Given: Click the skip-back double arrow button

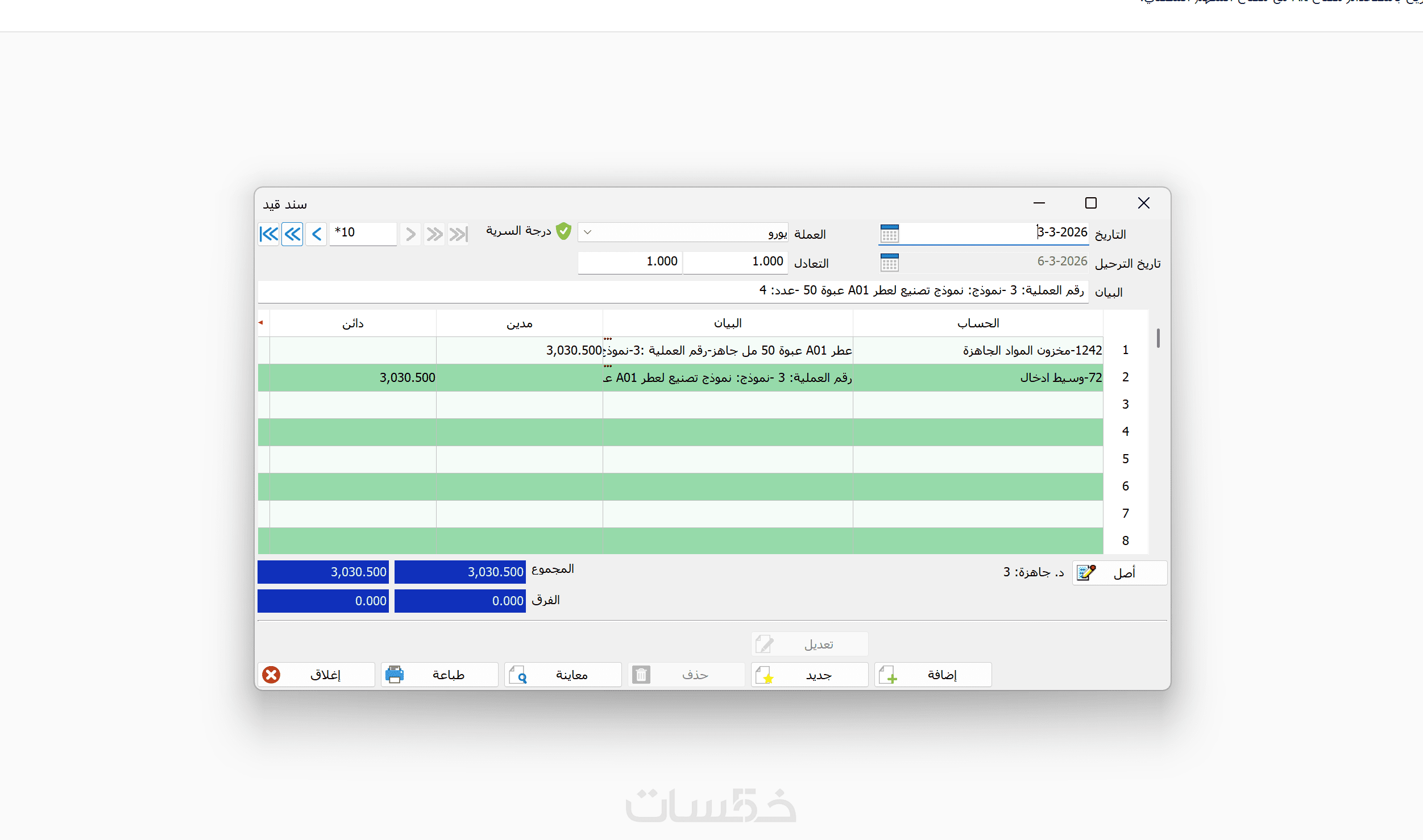Looking at the screenshot, I should (292, 234).
